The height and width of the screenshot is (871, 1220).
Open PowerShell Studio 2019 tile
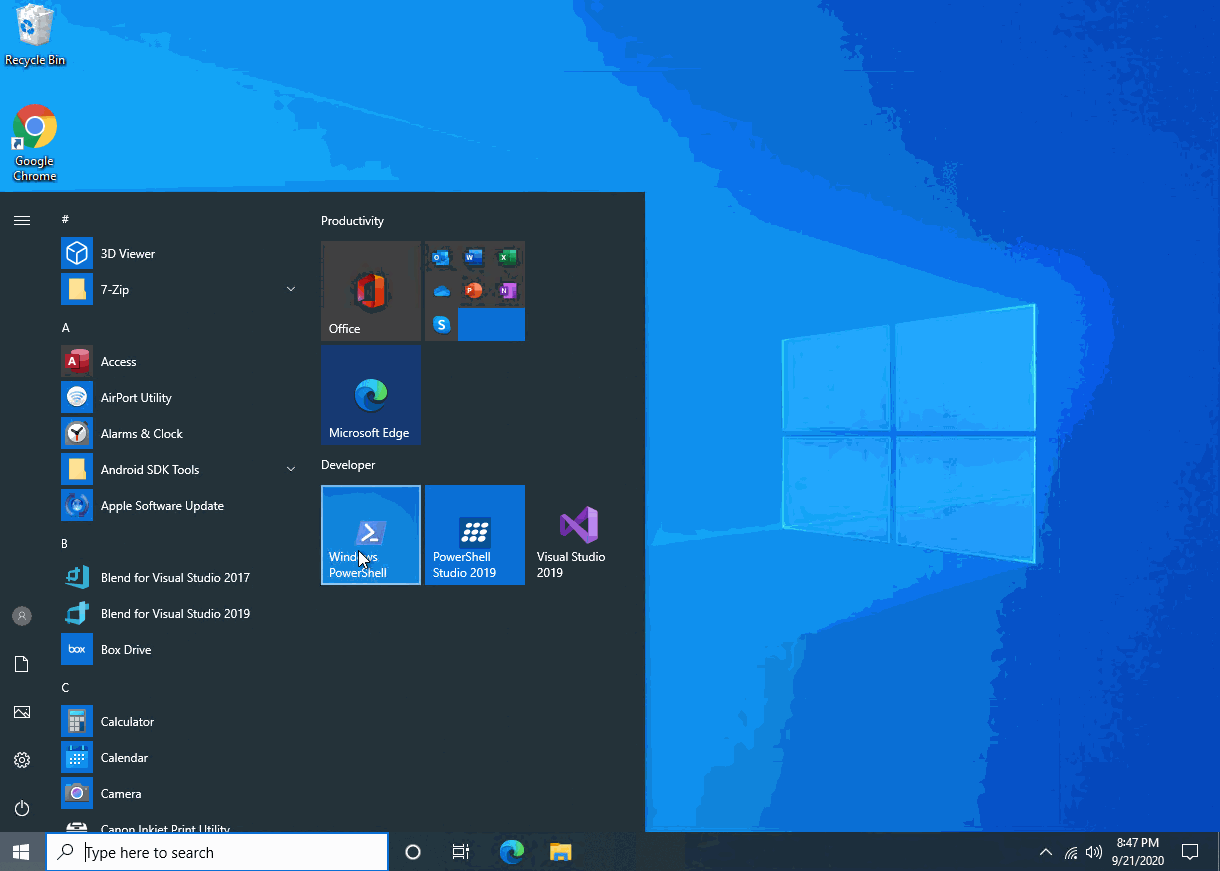[475, 535]
